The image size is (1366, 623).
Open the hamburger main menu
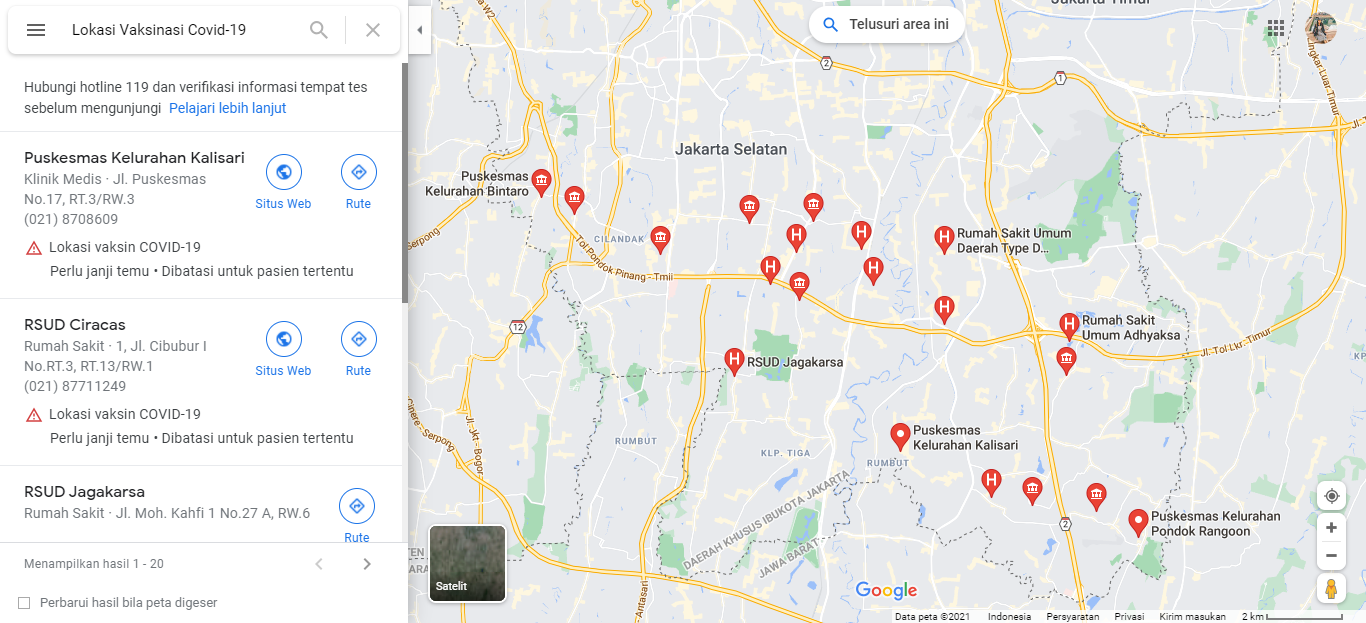[36, 30]
